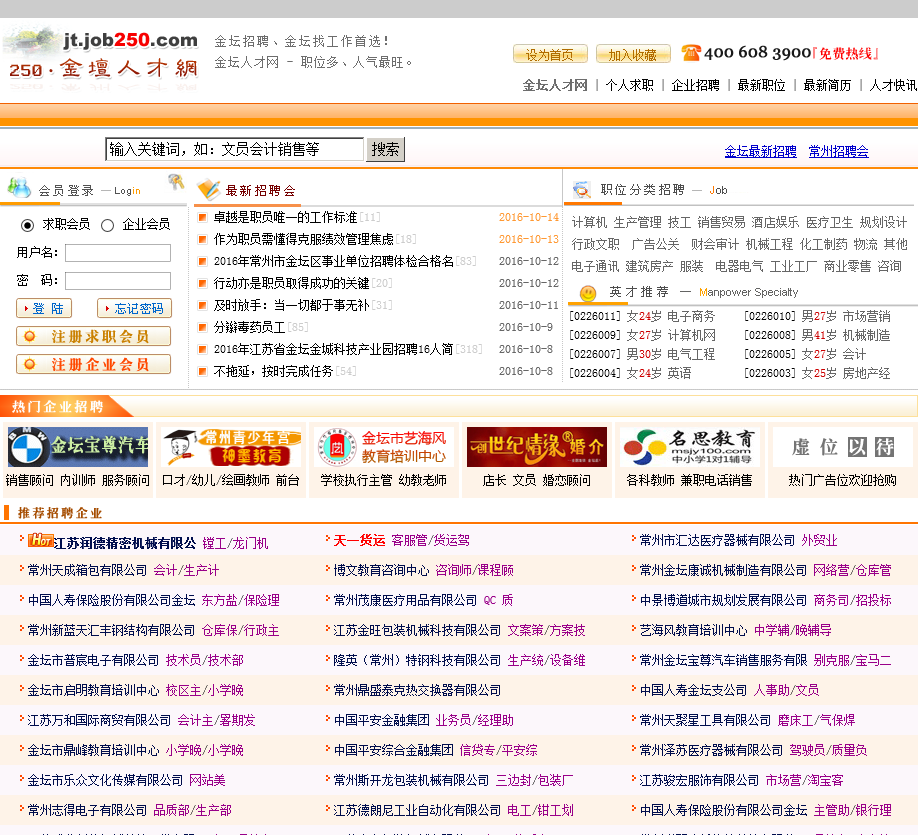Click the 注册企业会员 button
918x835 pixels.
[x=94, y=364]
